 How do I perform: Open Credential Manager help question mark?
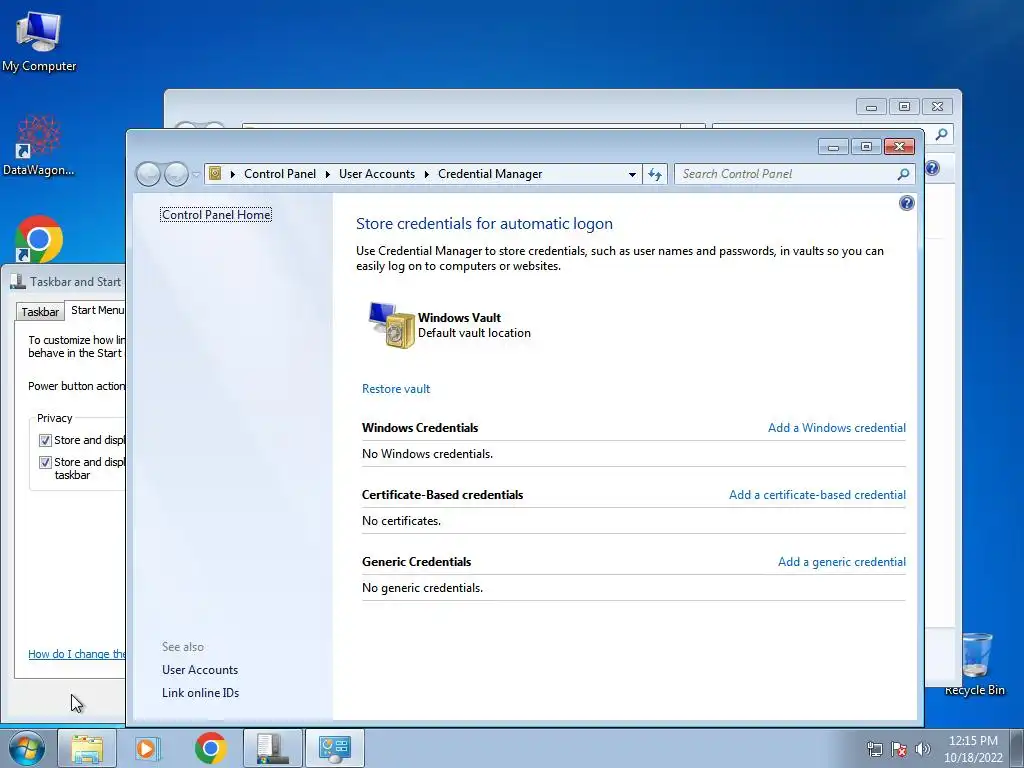[x=906, y=203]
